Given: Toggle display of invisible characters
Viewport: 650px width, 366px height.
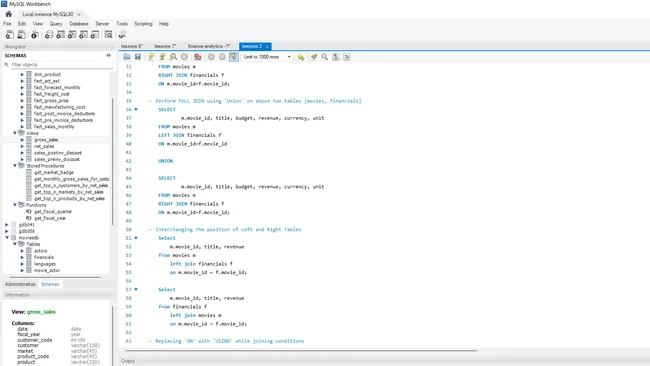Looking at the screenshot, I should (336, 57).
